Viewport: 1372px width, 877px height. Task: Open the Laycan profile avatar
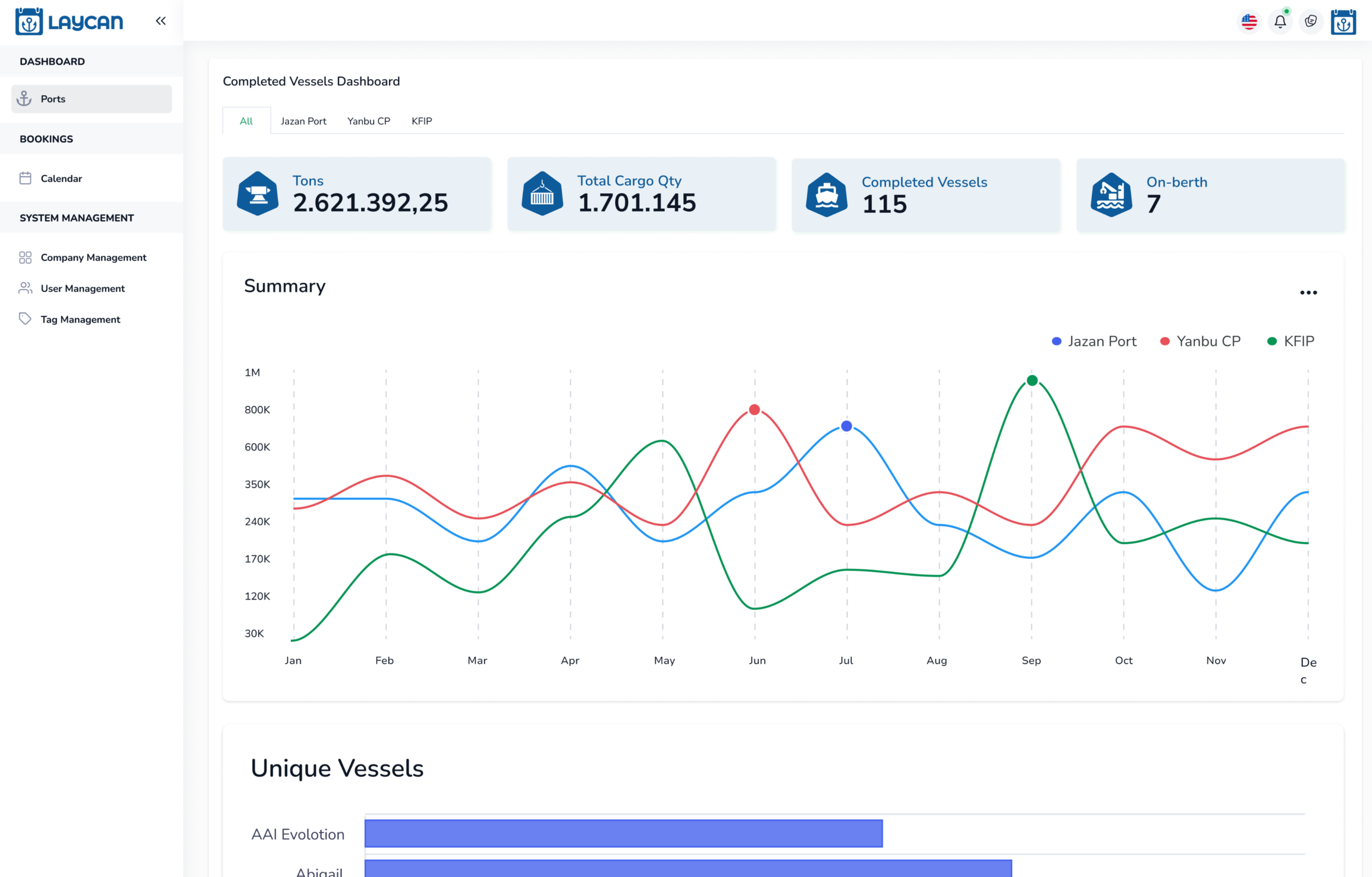coord(1343,21)
